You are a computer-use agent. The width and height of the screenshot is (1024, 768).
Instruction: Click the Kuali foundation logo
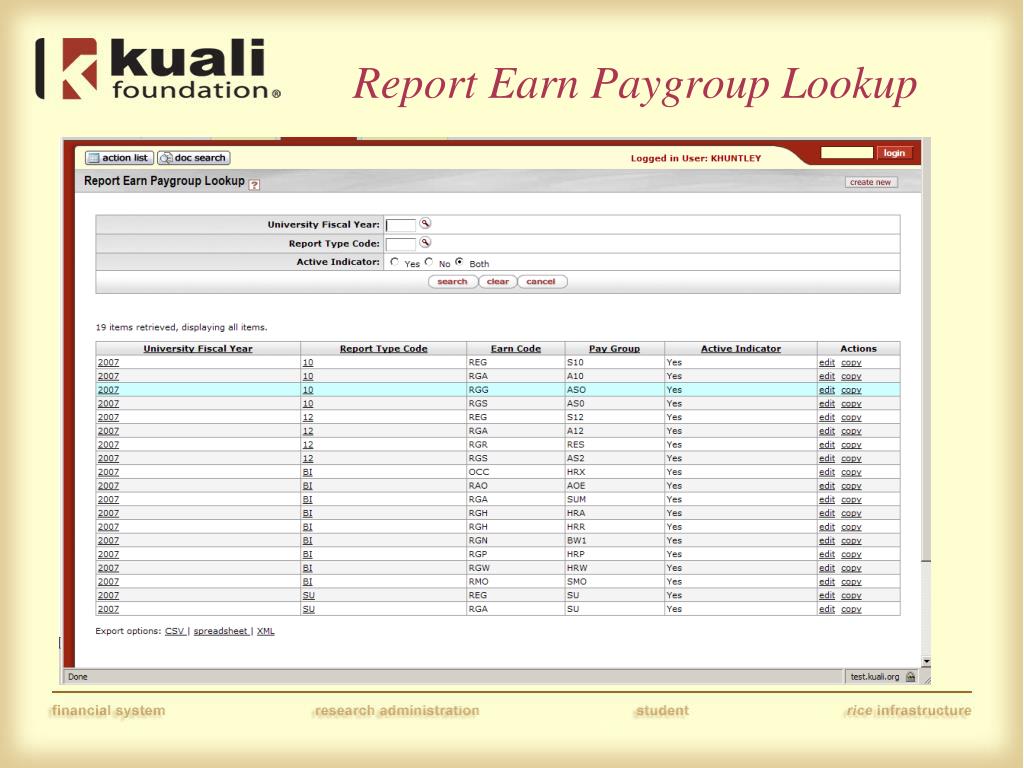(158, 69)
